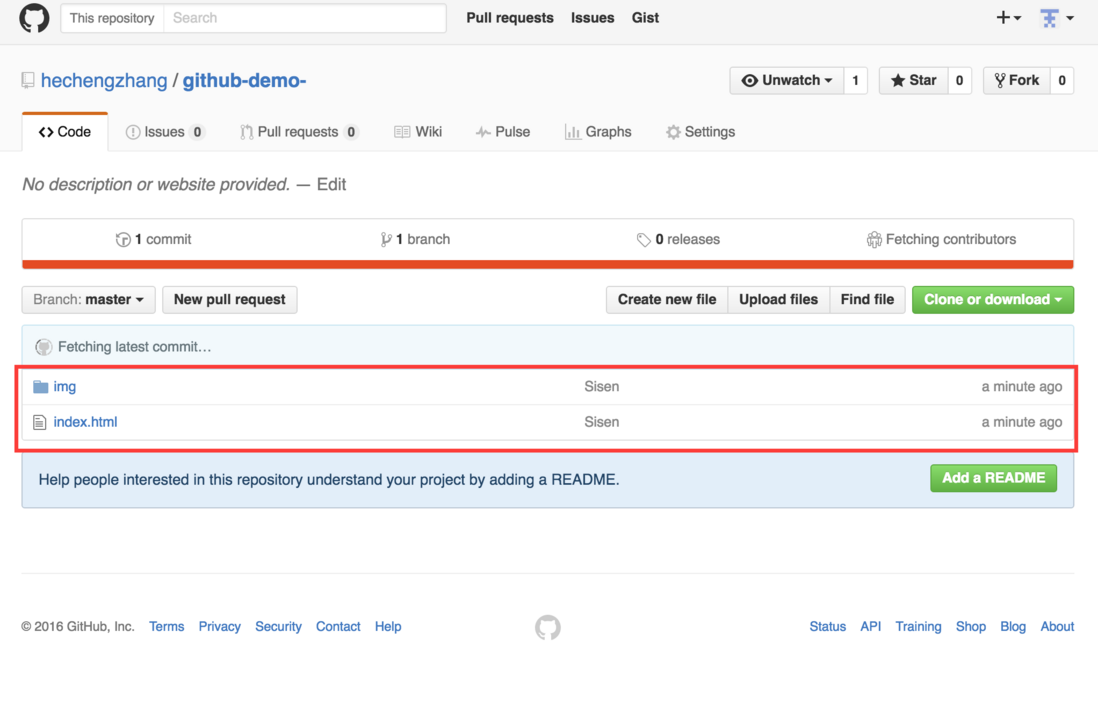Open the Unwatch dropdown
This screenshot has height=704, width=1098.
pos(787,81)
